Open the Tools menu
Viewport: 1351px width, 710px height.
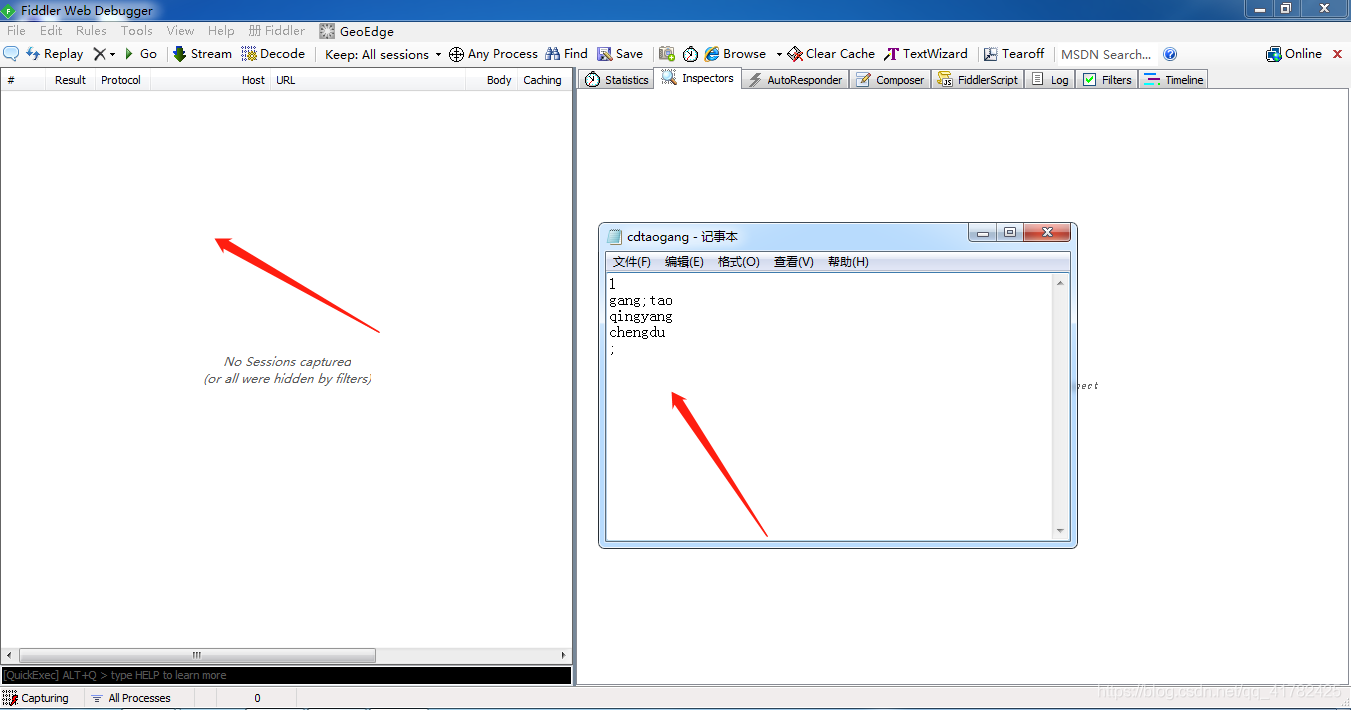point(137,31)
